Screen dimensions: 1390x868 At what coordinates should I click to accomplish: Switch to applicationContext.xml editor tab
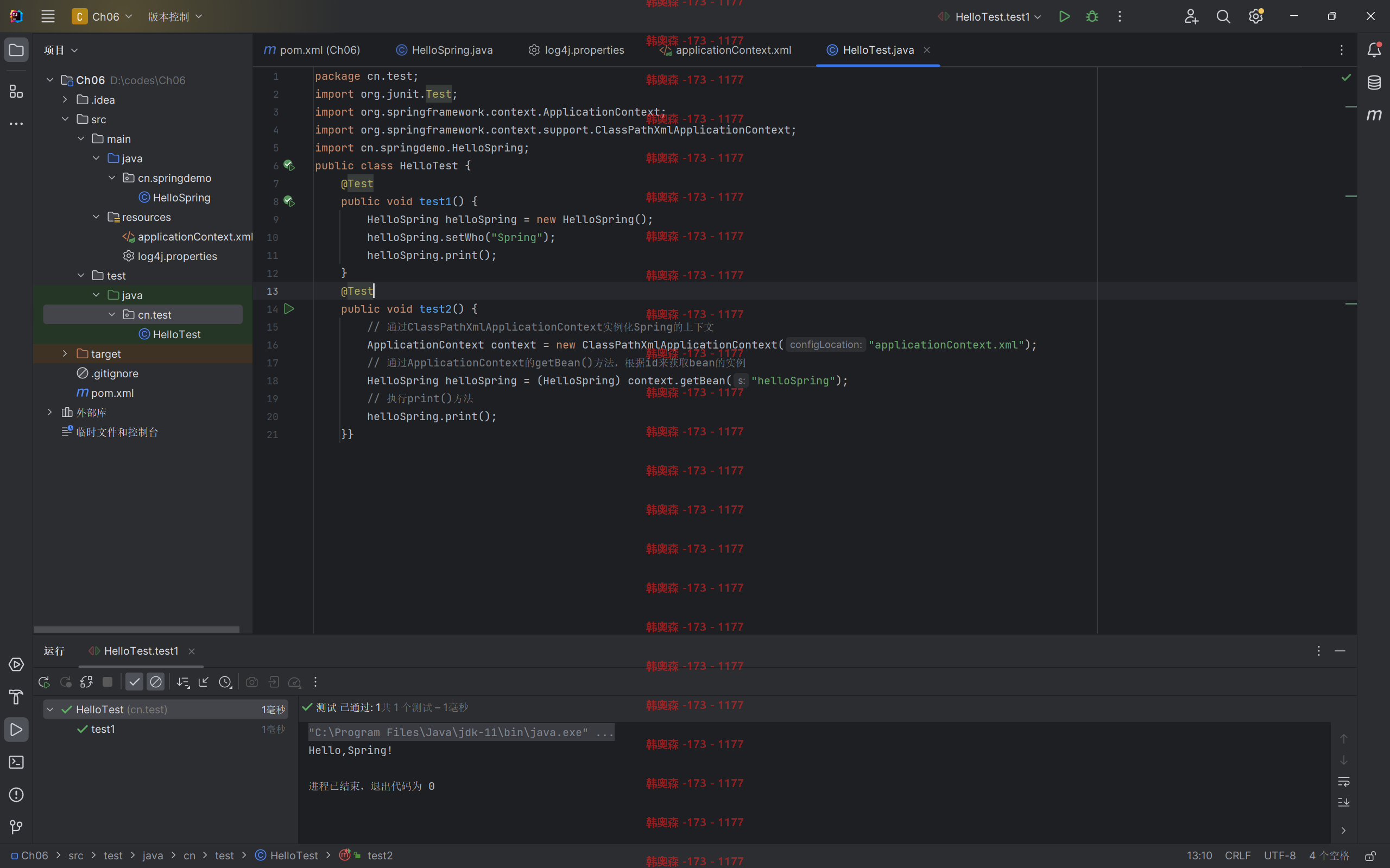tap(726, 50)
